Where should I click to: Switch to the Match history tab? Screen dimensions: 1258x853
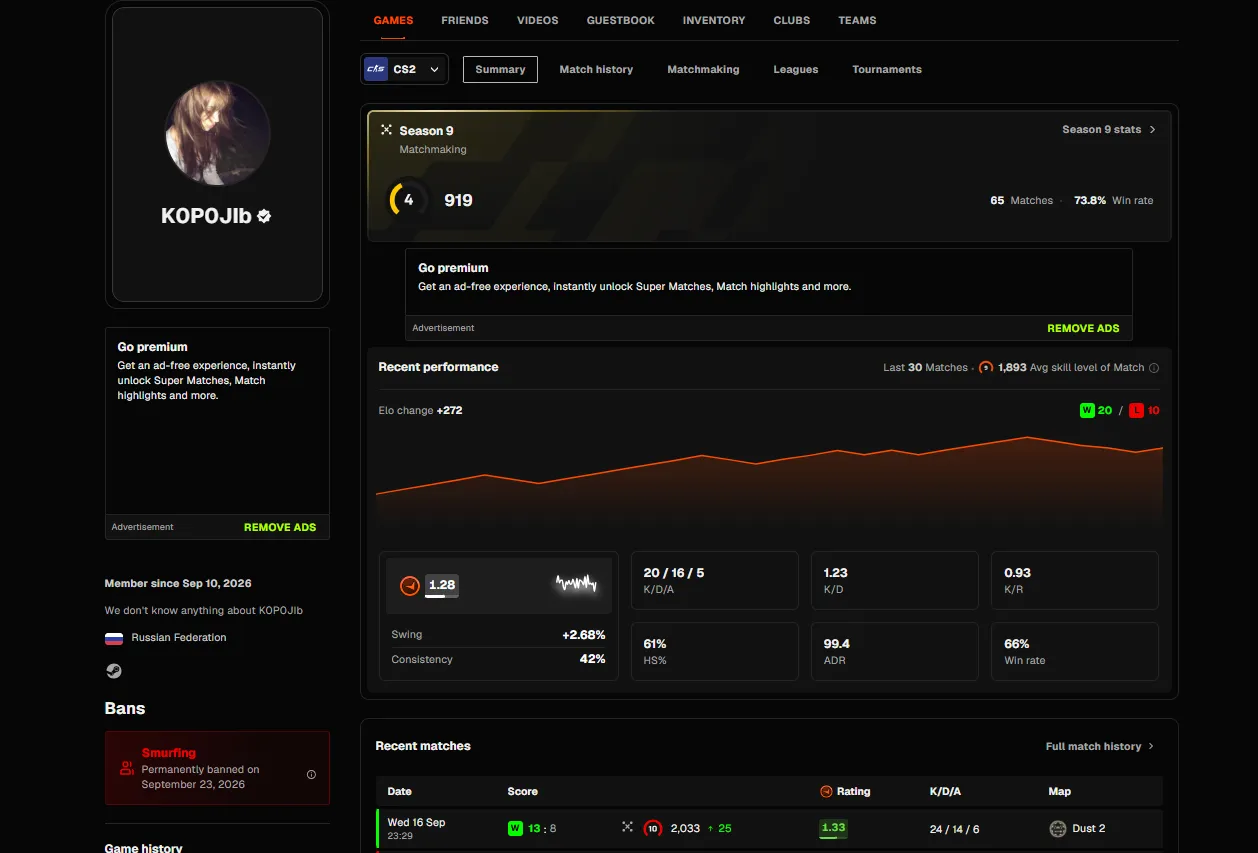[596, 69]
